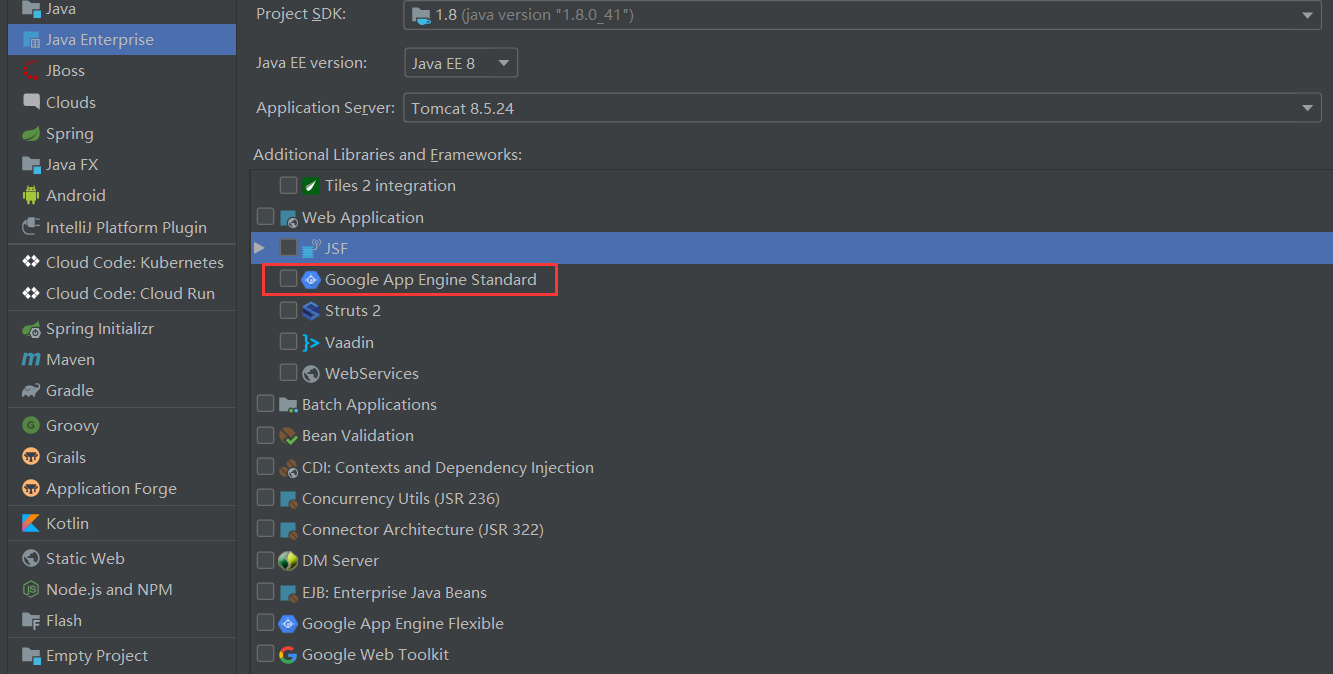Check the Web Application framework box
The height and width of the screenshot is (674, 1333).
(x=265, y=217)
